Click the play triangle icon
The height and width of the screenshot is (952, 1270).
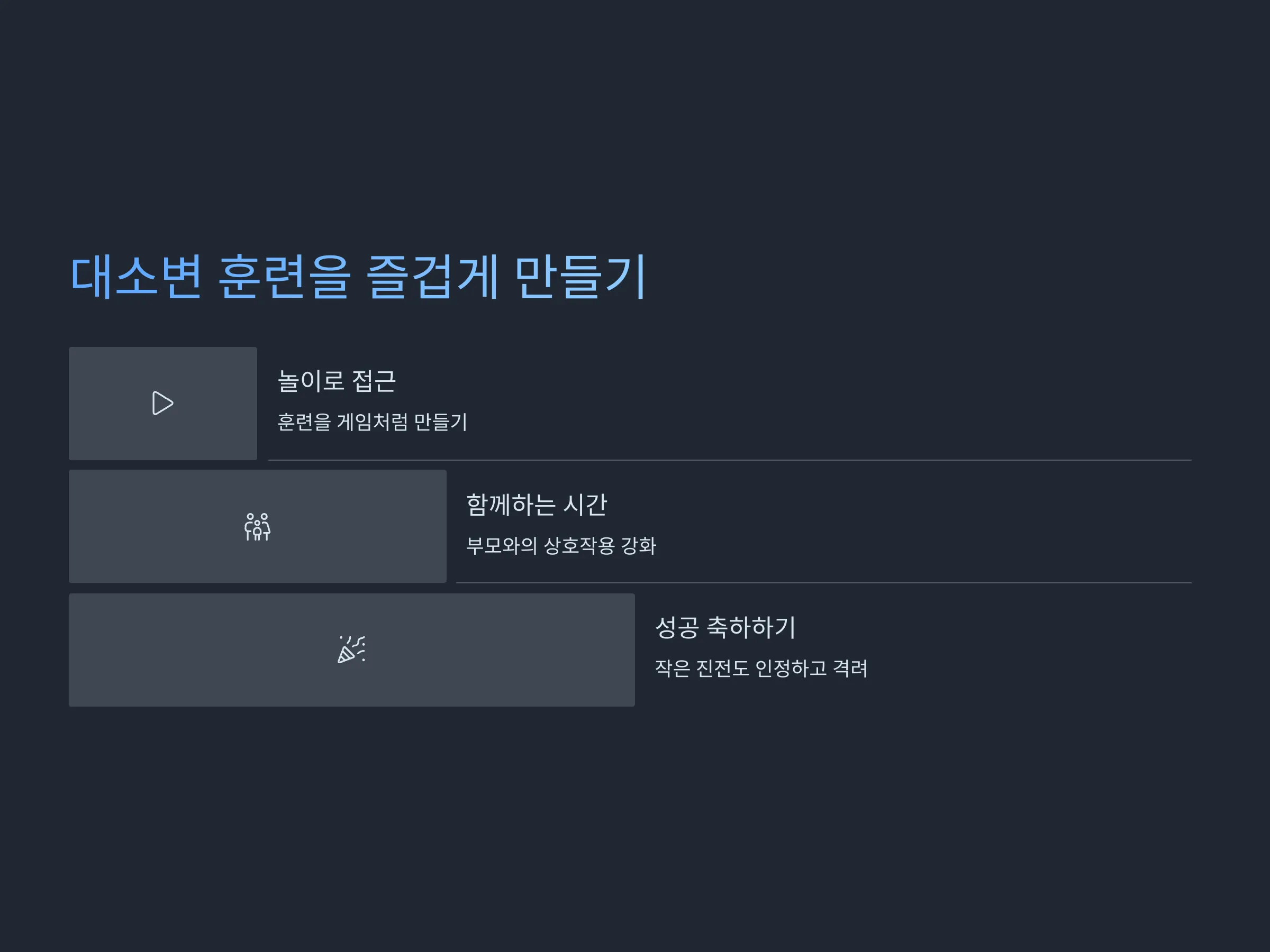point(162,403)
